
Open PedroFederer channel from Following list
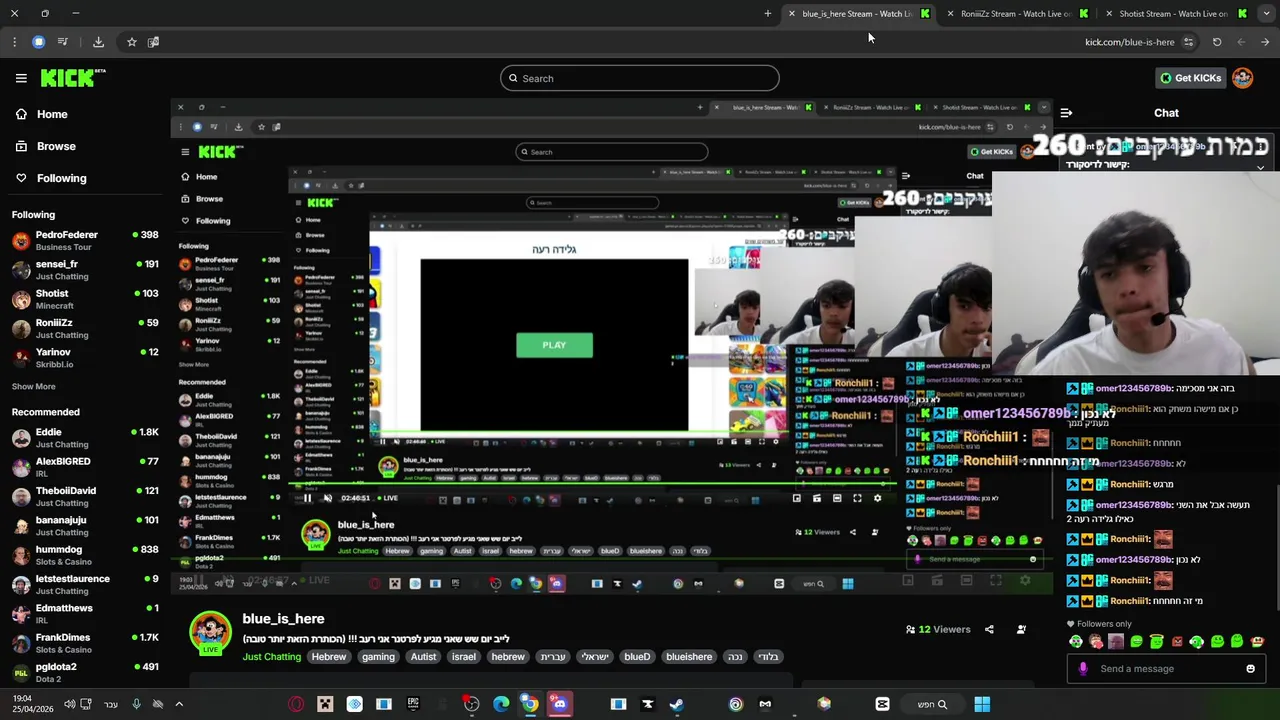[x=84, y=240]
